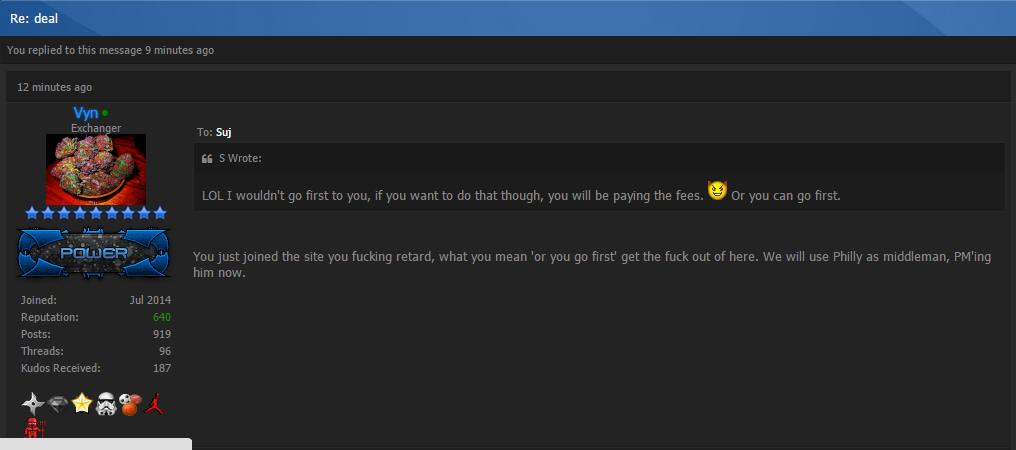Click the Posts count 919
The width and height of the screenshot is (1016, 450).
click(162, 335)
